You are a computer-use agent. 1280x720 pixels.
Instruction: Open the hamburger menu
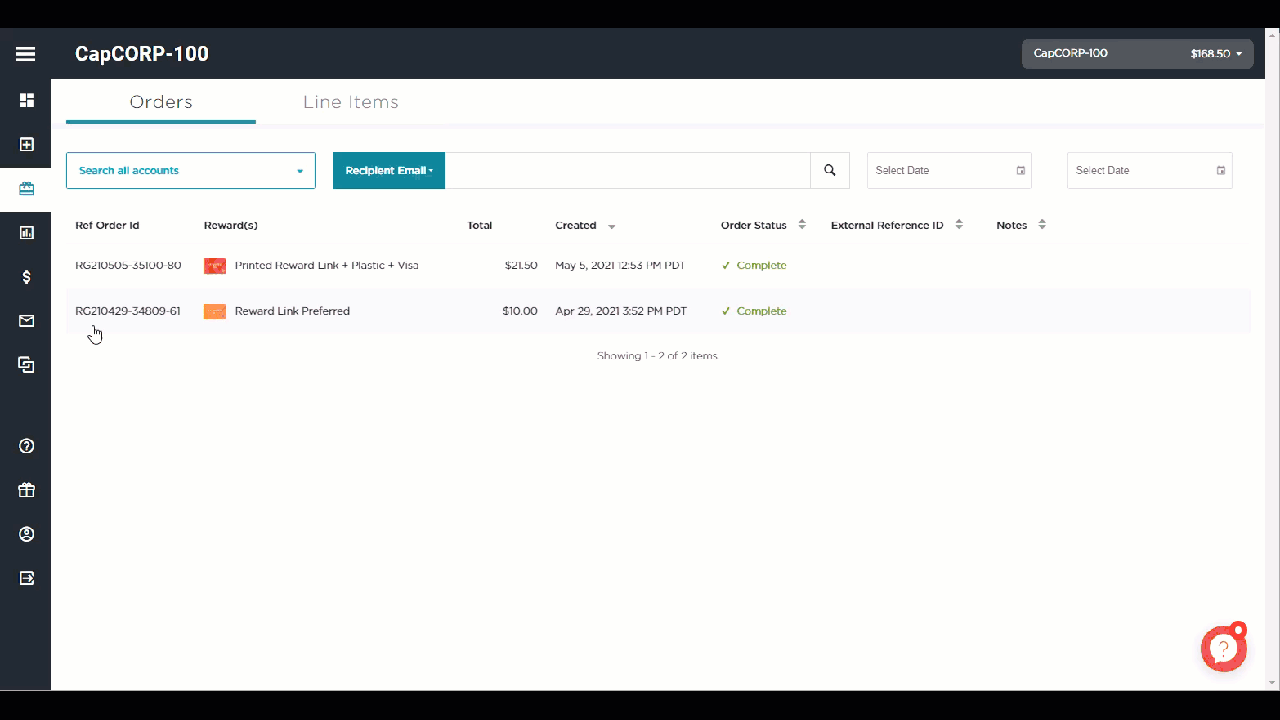coord(25,54)
